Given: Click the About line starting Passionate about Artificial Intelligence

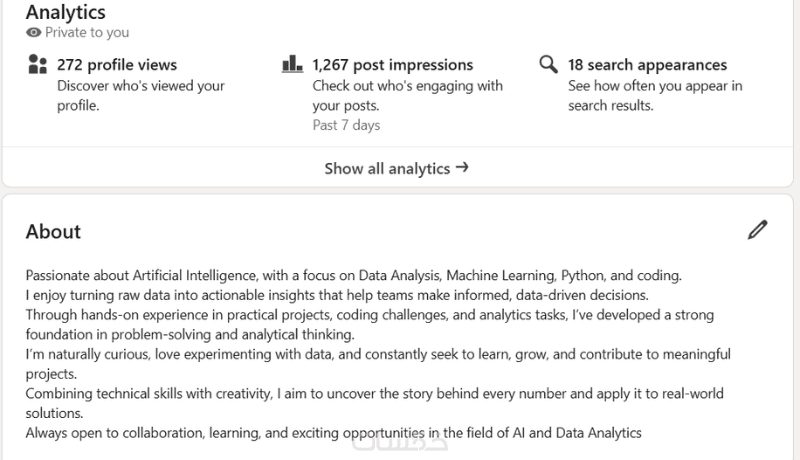Looking at the screenshot, I should coord(353,275).
